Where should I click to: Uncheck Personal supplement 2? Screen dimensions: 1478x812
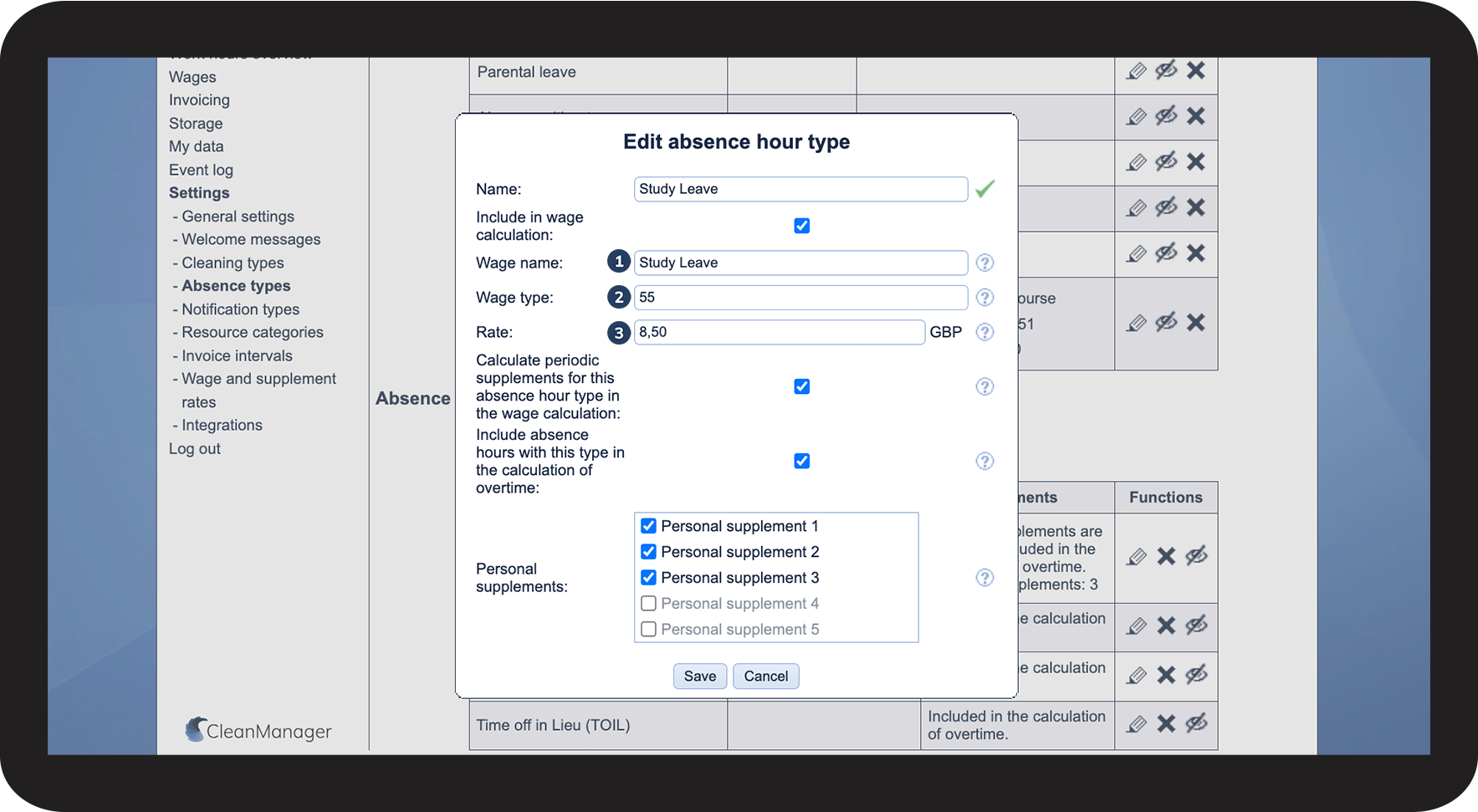[648, 552]
